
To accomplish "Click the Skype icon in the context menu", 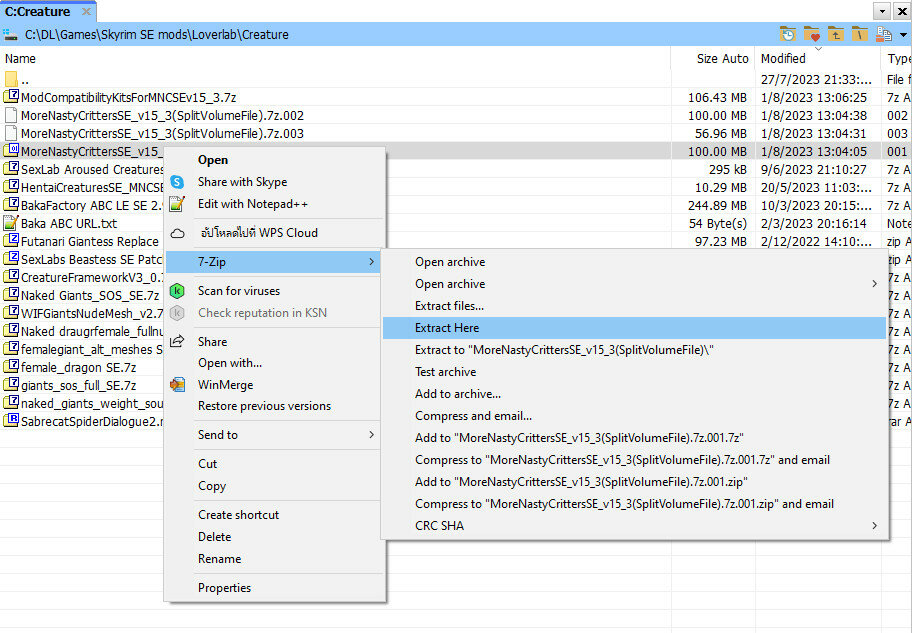I will coord(177,182).
